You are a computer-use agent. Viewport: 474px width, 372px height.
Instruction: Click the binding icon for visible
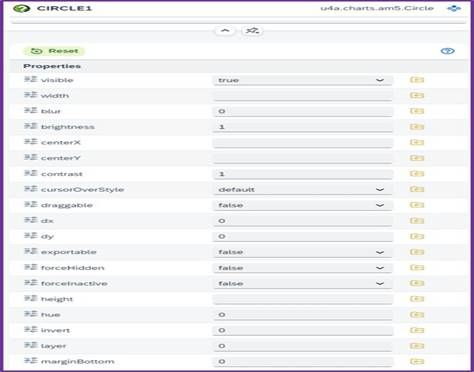[x=417, y=80]
